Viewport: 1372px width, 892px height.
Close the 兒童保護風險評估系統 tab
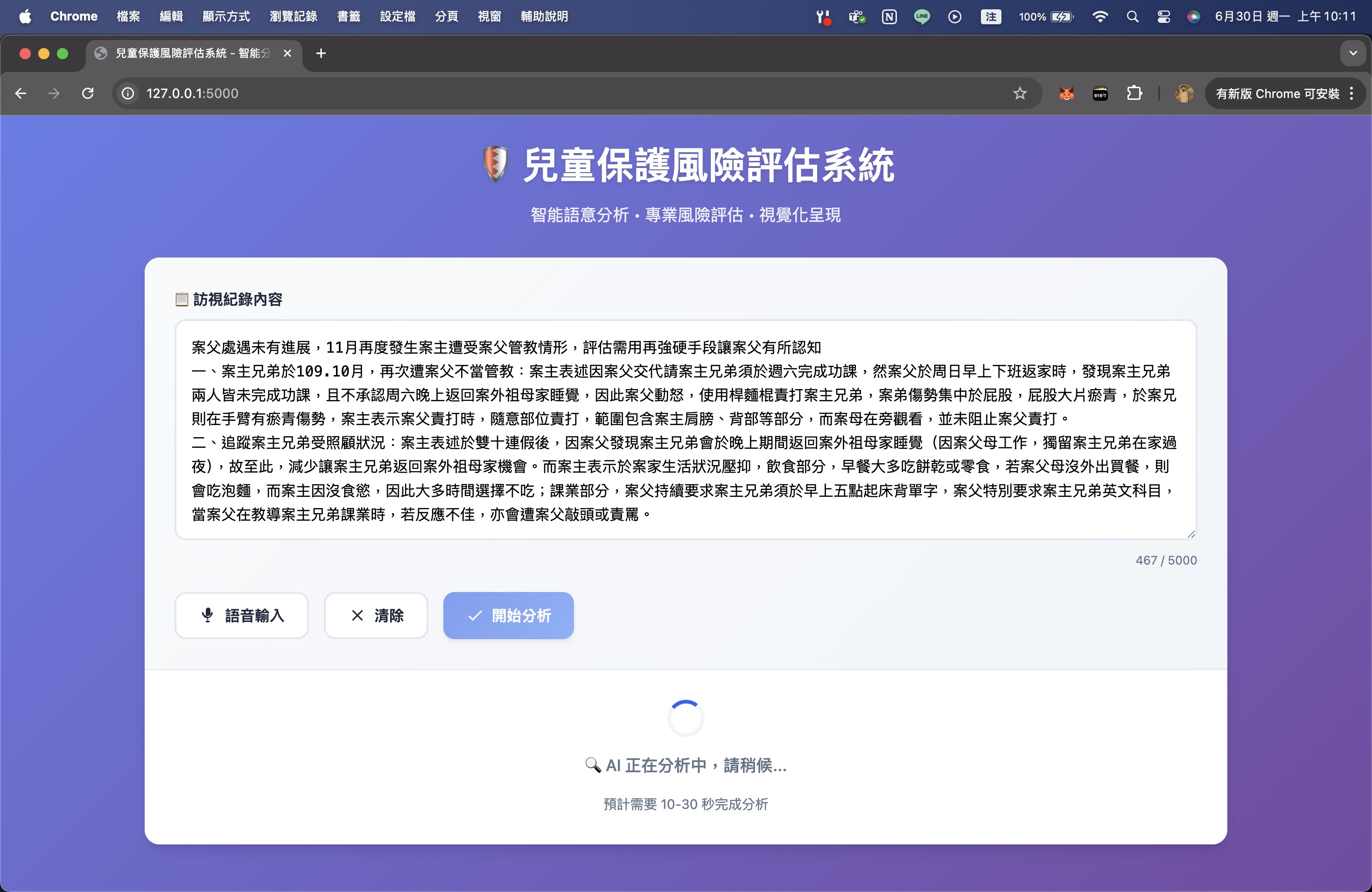click(287, 54)
